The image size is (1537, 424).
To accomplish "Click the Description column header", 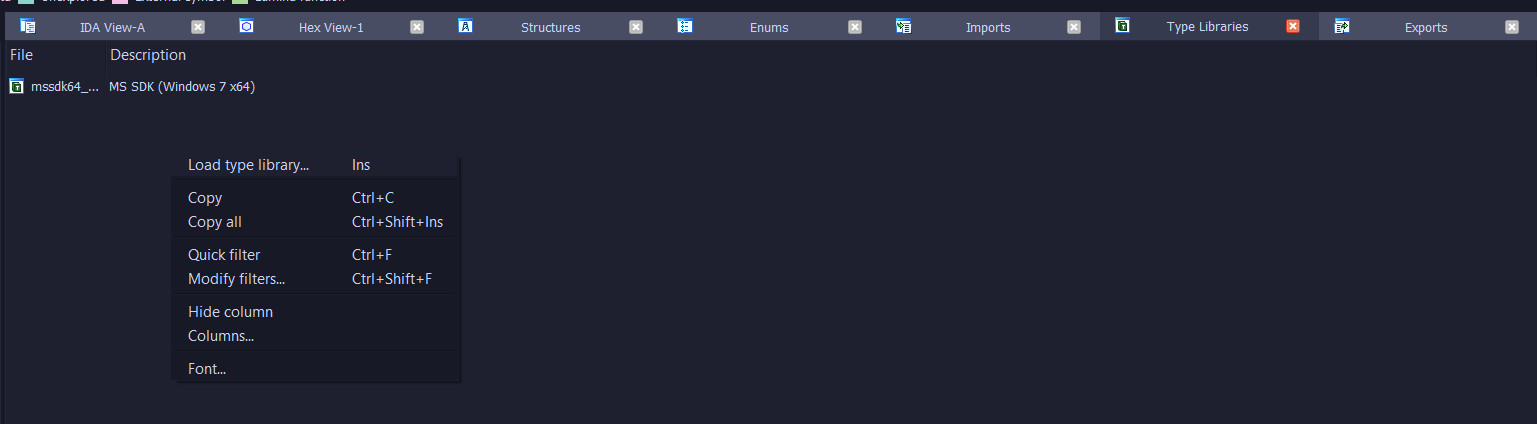I will click(148, 55).
